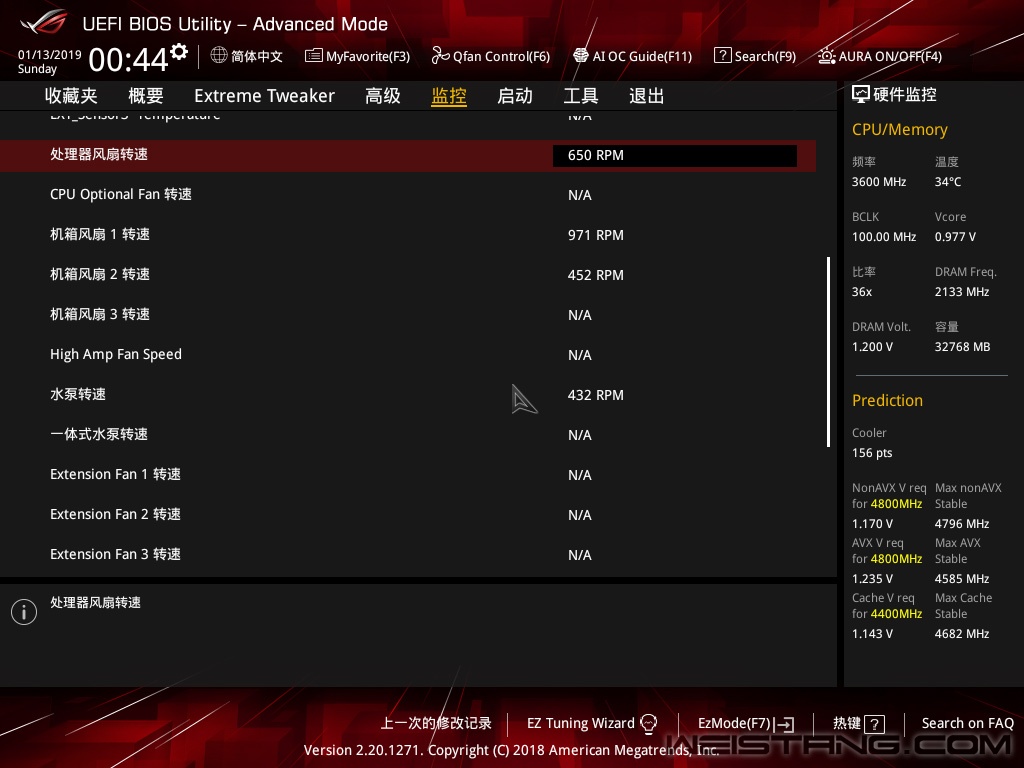Open Search question mark icon
This screenshot has width=1024, height=768.
pos(722,56)
